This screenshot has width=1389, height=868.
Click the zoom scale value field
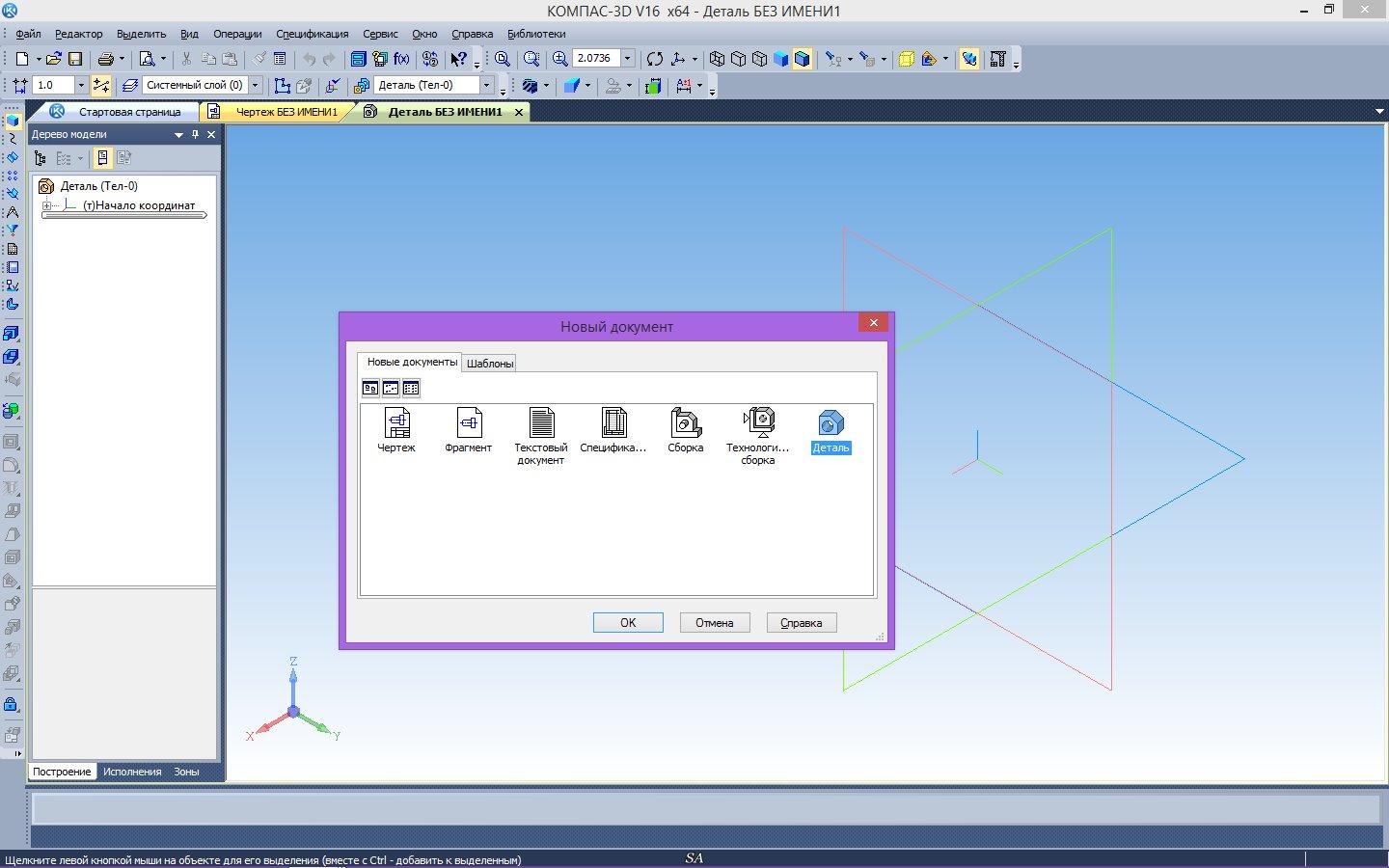click(596, 58)
